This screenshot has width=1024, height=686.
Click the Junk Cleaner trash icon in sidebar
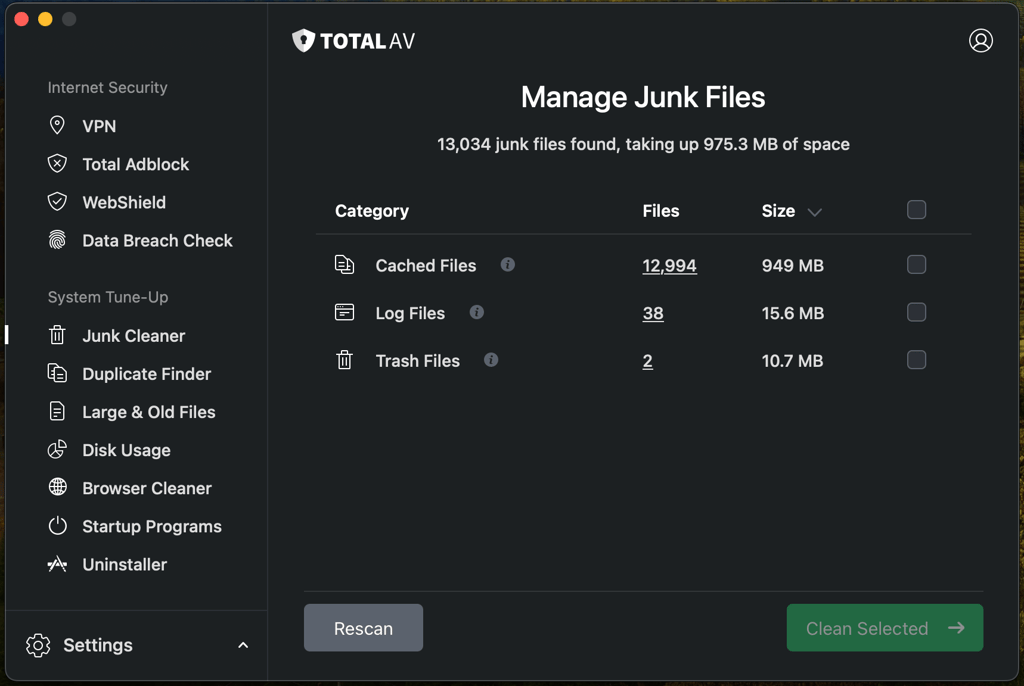pyautogui.click(x=57, y=335)
